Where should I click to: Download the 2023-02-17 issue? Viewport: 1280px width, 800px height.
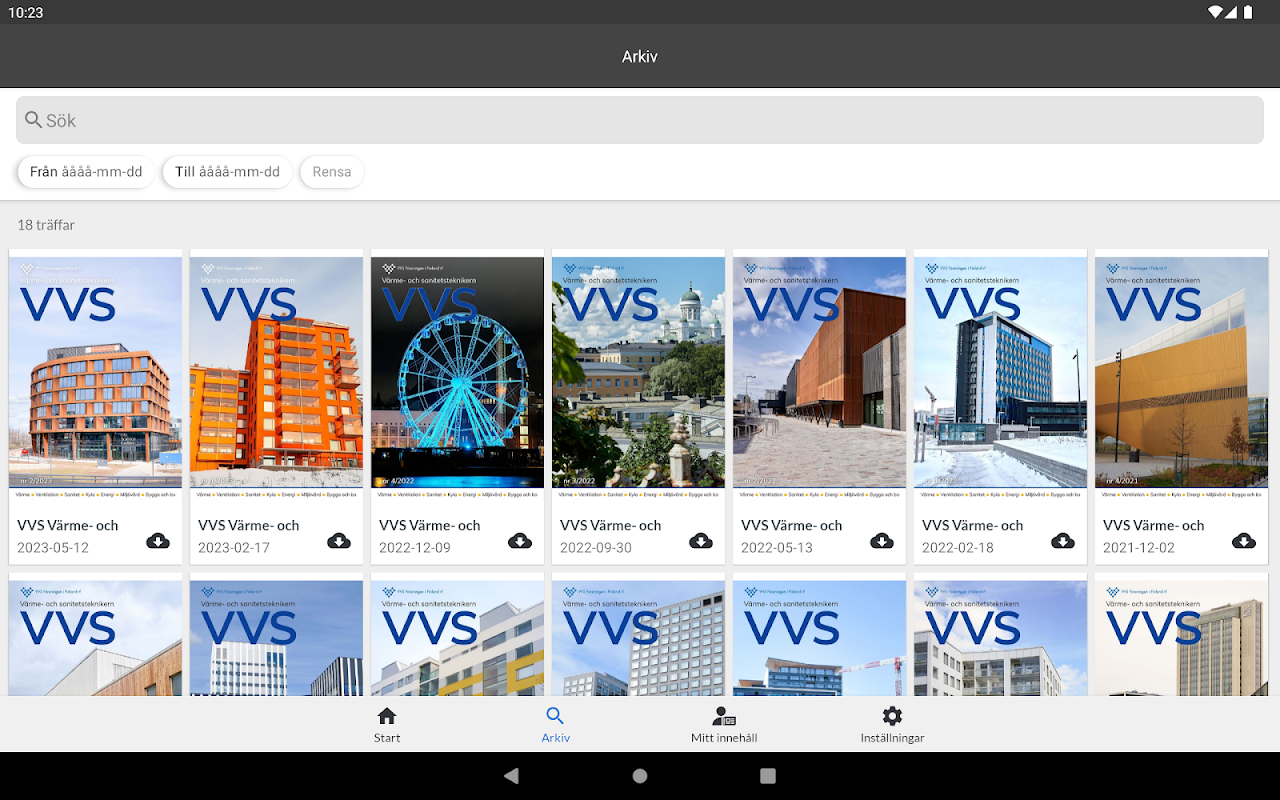[339, 541]
